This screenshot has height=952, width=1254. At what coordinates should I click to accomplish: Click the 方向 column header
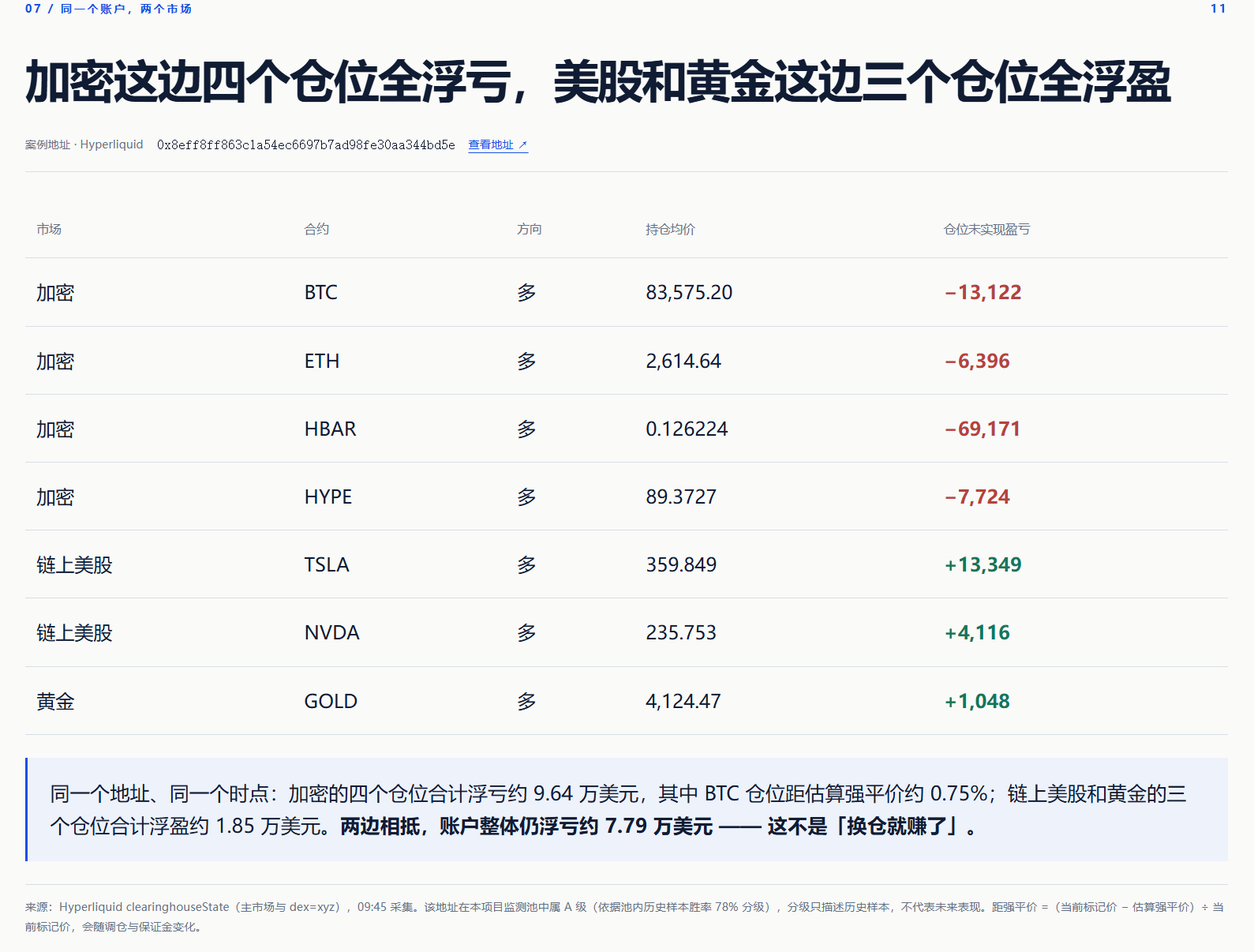click(530, 229)
